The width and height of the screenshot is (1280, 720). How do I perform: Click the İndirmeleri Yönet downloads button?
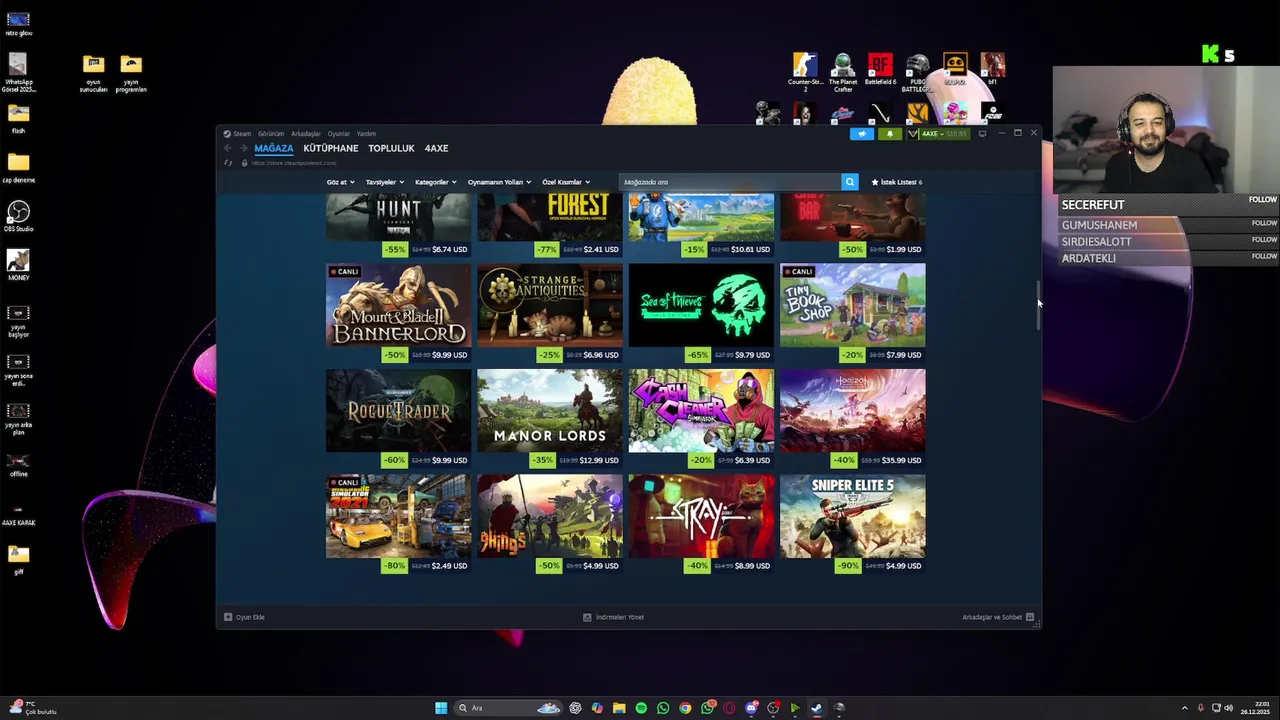(x=614, y=617)
